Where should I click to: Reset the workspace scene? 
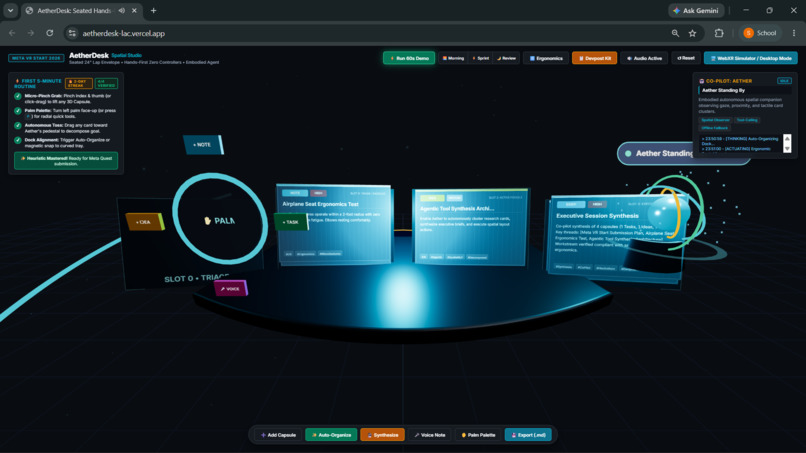point(686,58)
